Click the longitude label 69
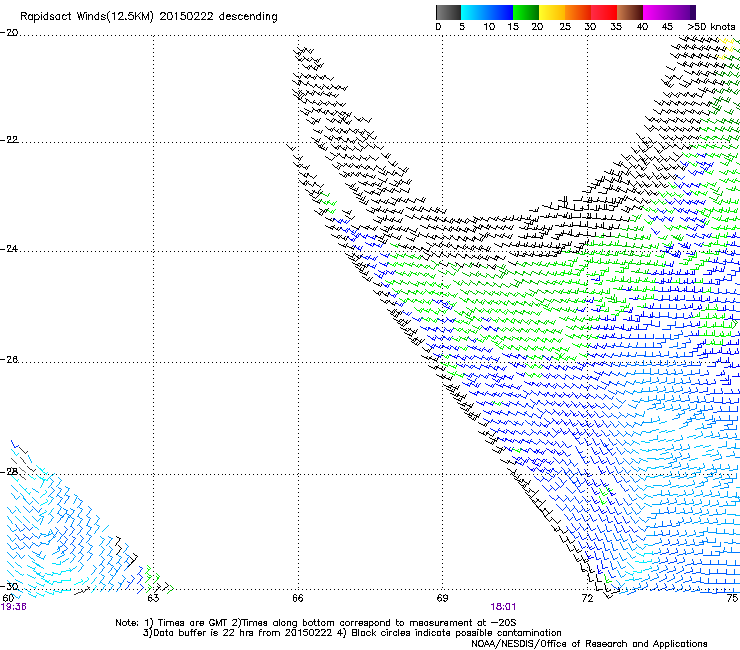 pyautogui.click(x=442, y=598)
